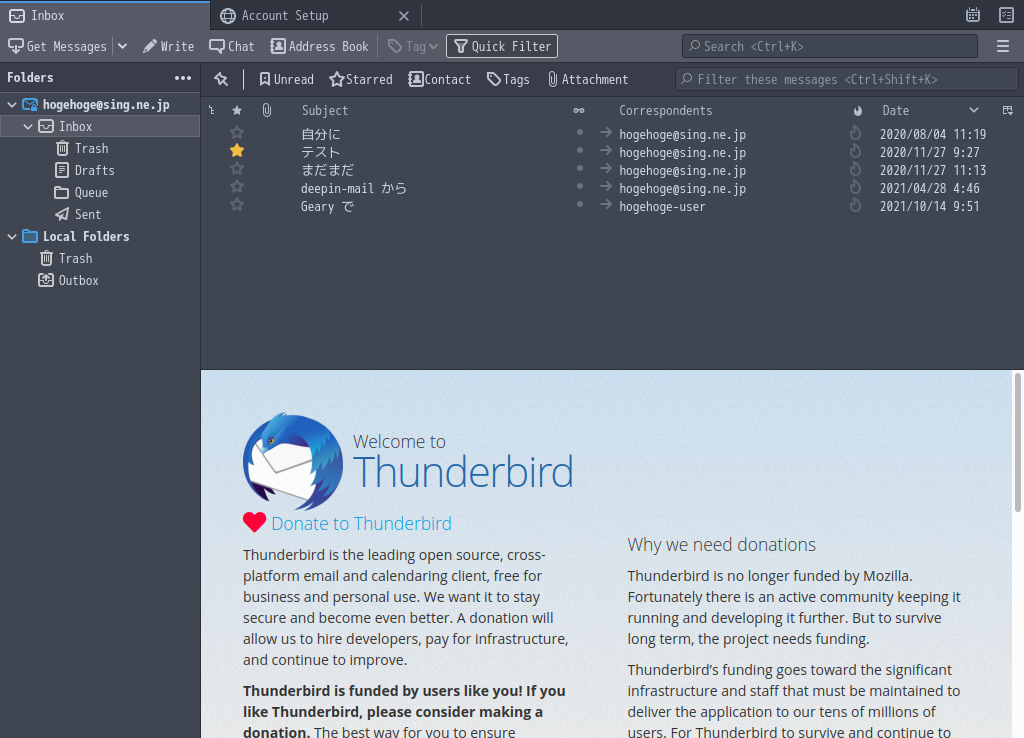This screenshot has width=1024, height=738.
Task: Mark 自分に message as junk
Action: 856,133
